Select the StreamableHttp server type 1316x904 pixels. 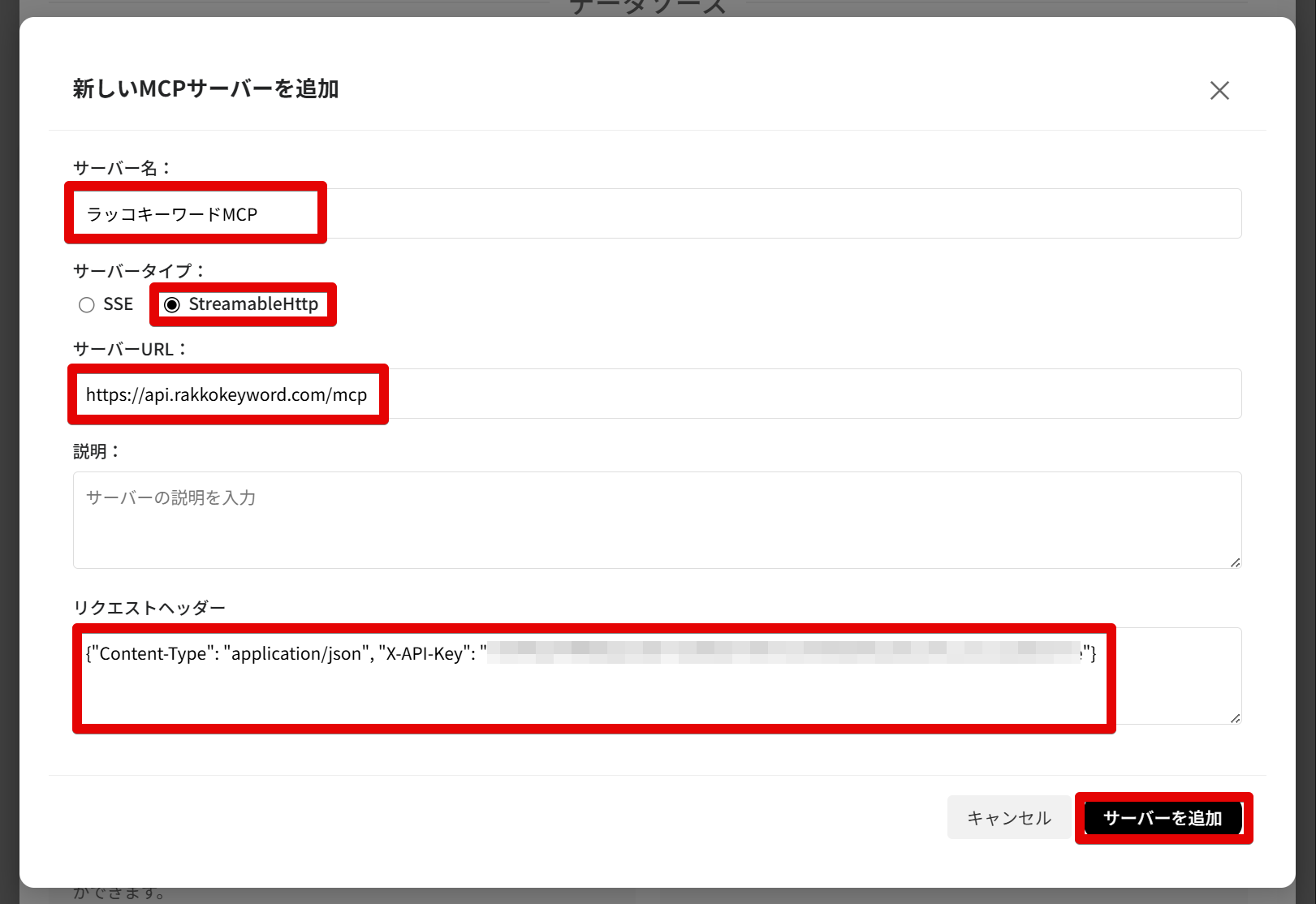click(x=172, y=305)
